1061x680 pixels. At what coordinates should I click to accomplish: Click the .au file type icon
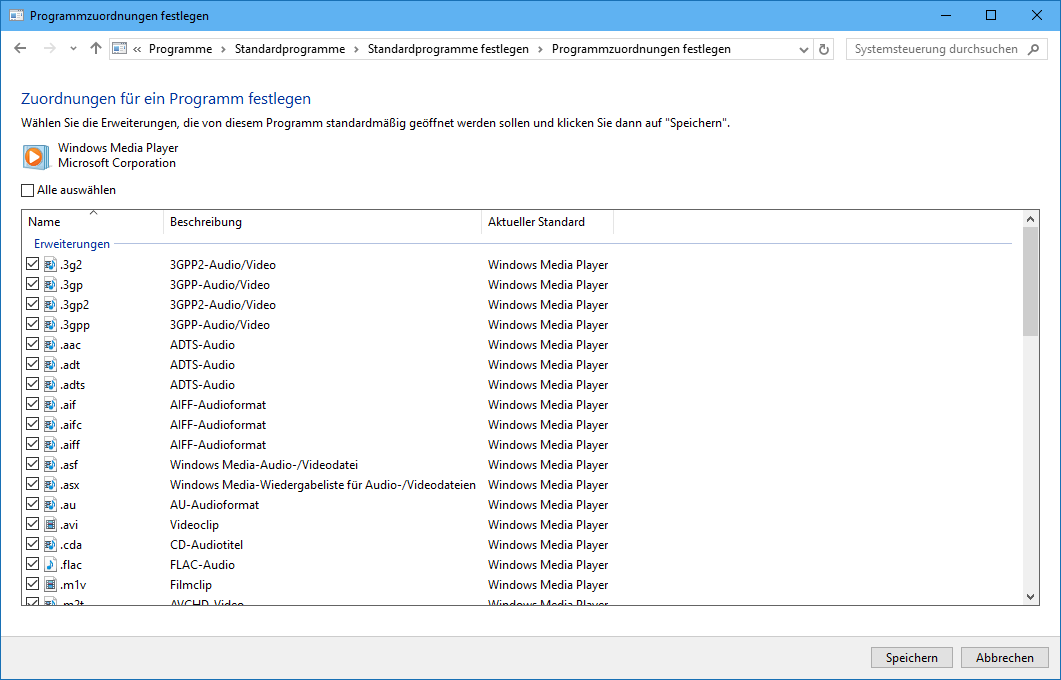click(x=50, y=505)
